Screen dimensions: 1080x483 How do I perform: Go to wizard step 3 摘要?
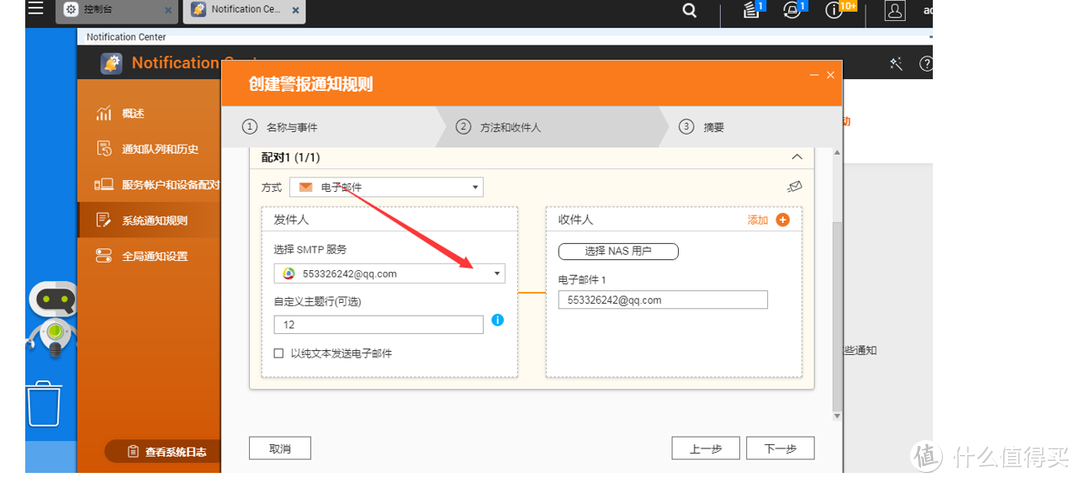702,127
